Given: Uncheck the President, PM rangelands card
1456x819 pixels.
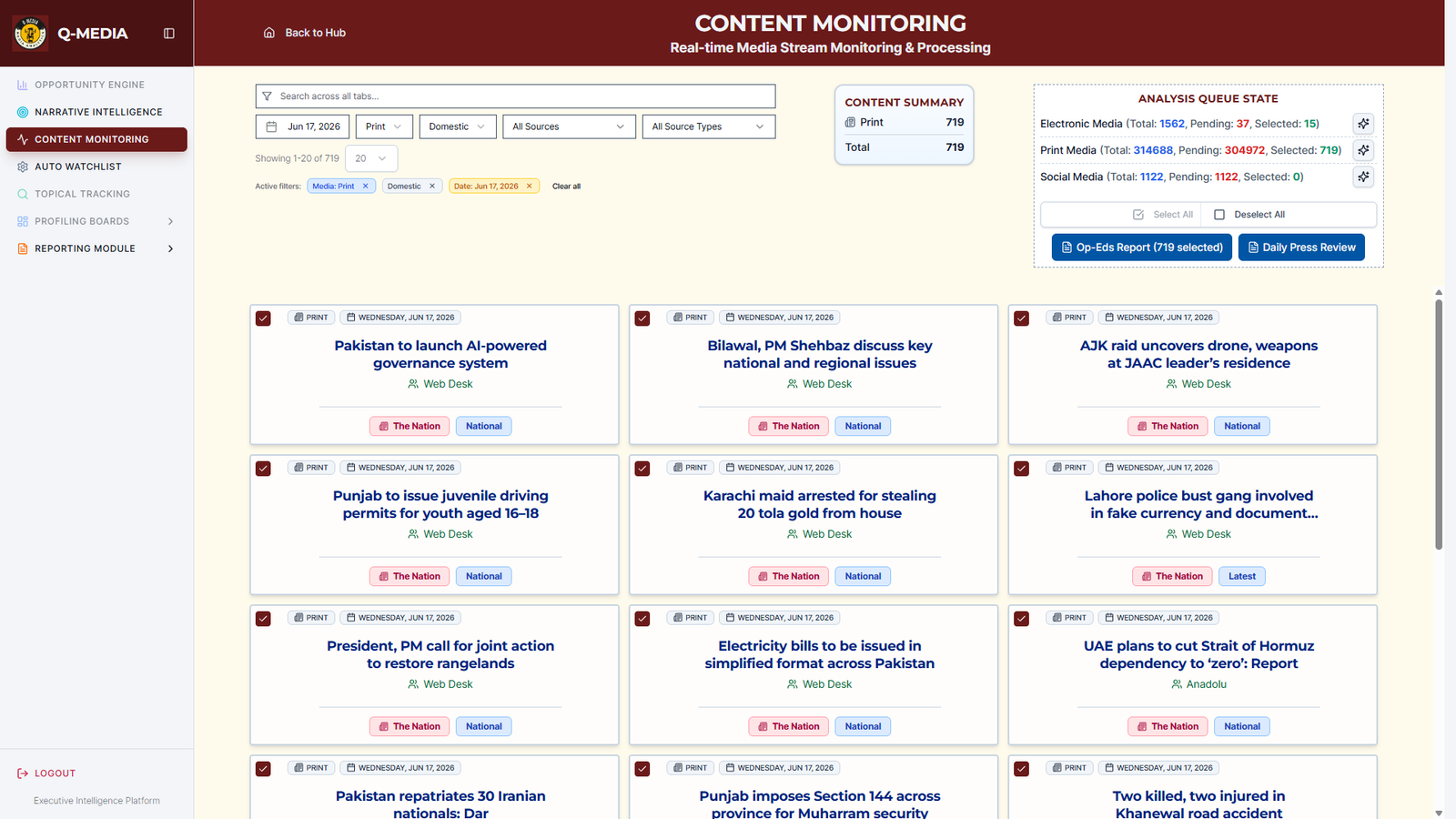Looking at the screenshot, I should coord(263,619).
